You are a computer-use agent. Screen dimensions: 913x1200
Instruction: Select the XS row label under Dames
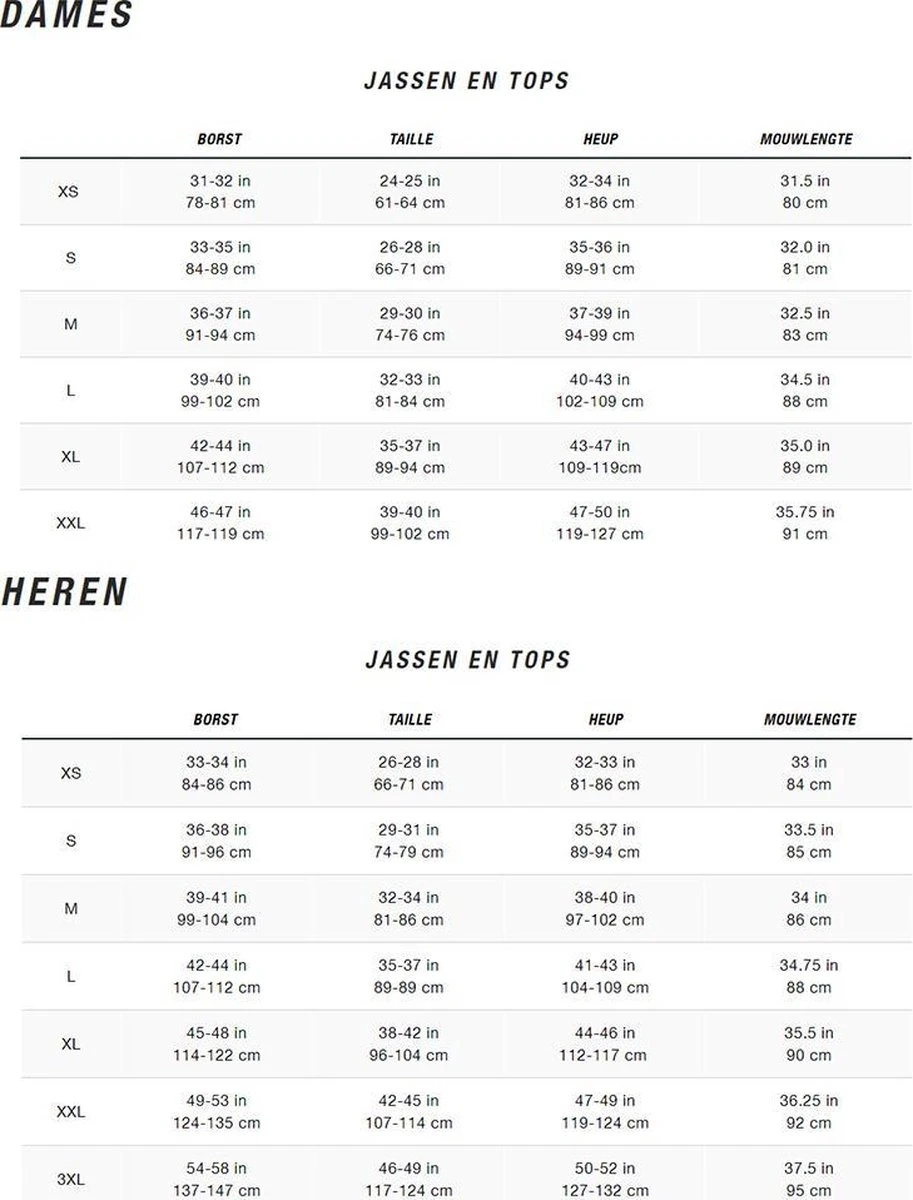click(68, 191)
